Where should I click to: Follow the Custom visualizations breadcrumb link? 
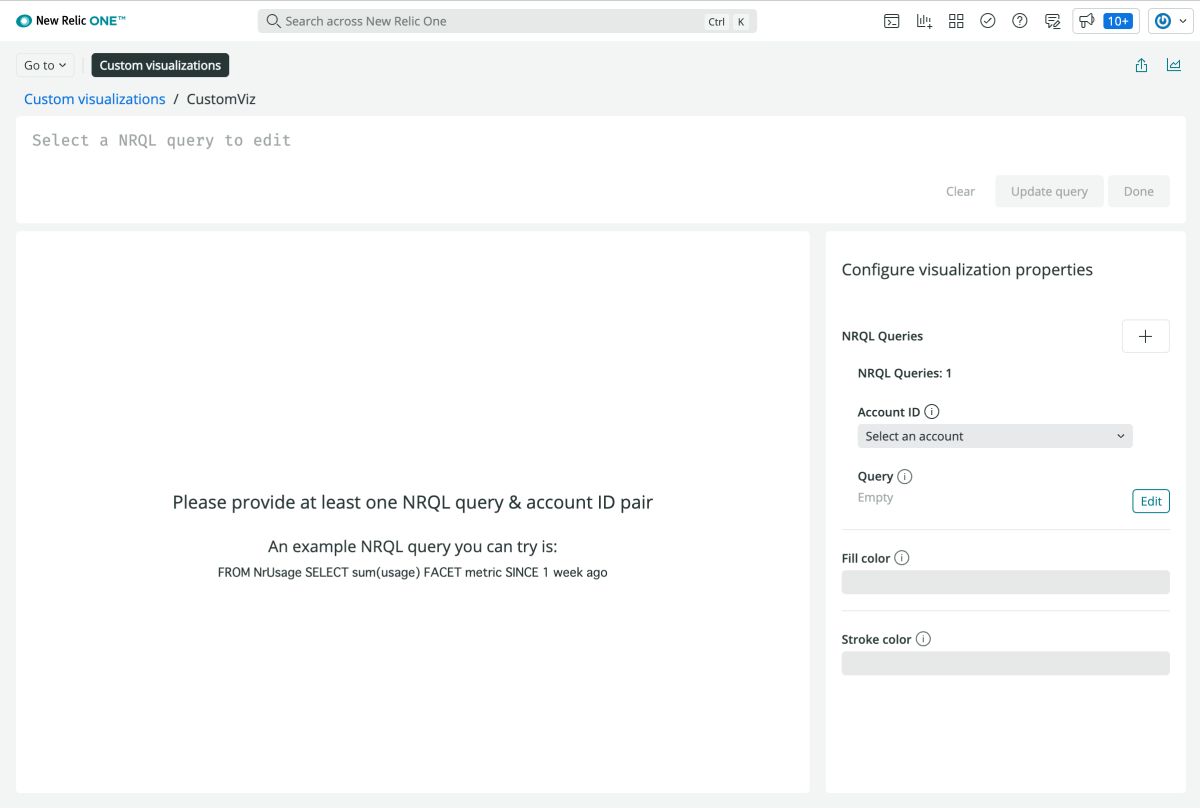(95, 99)
